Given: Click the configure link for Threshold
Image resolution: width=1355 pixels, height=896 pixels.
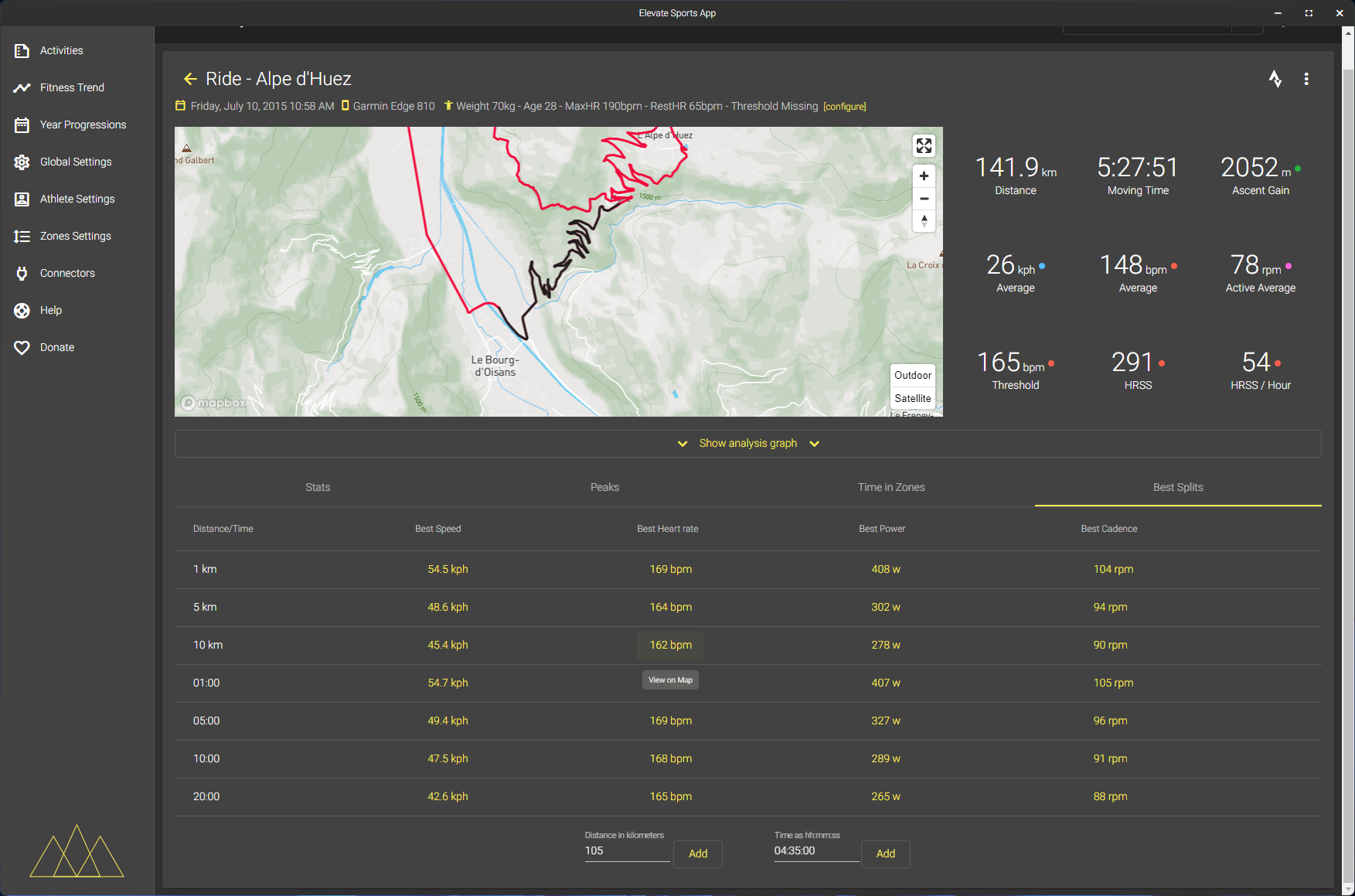Looking at the screenshot, I should tap(844, 106).
